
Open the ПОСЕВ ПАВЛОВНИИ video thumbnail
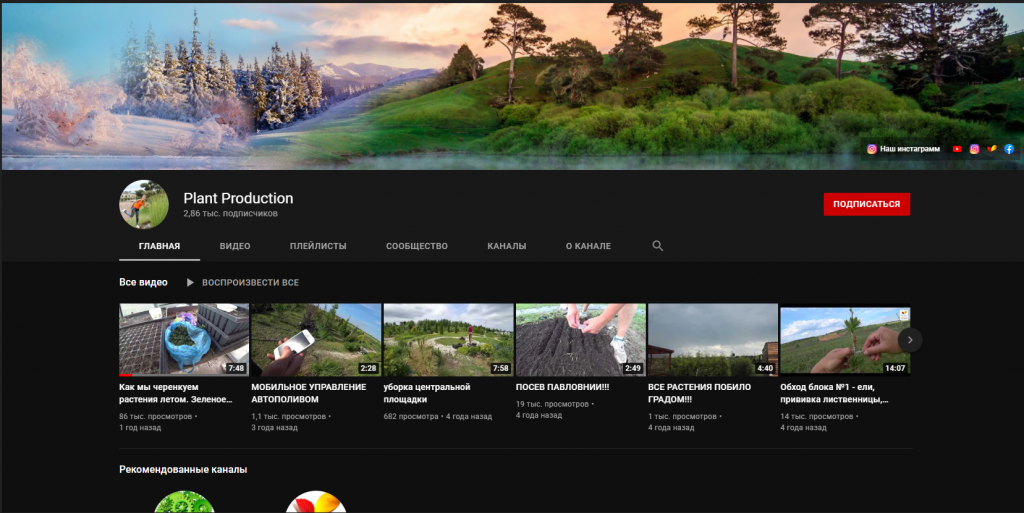580,339
